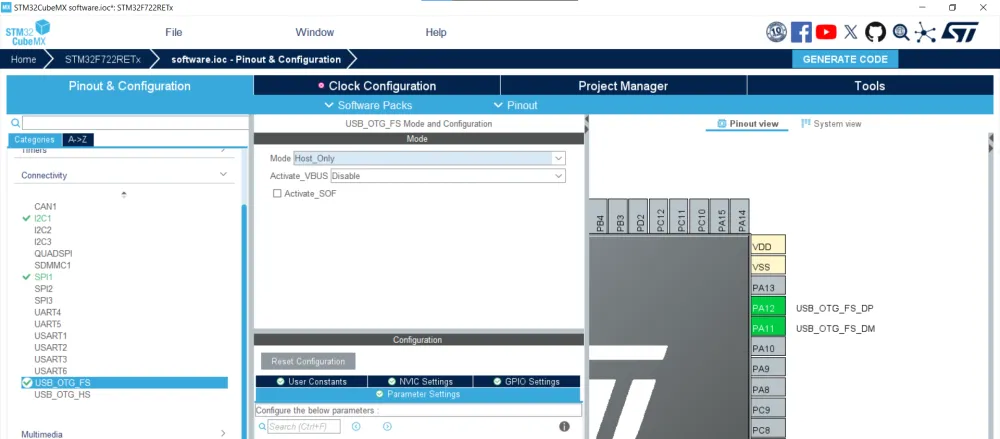
Task: Click the Search (Ctrl+F) parameter field
Action: pyautogui.click(x=304, y=426)
